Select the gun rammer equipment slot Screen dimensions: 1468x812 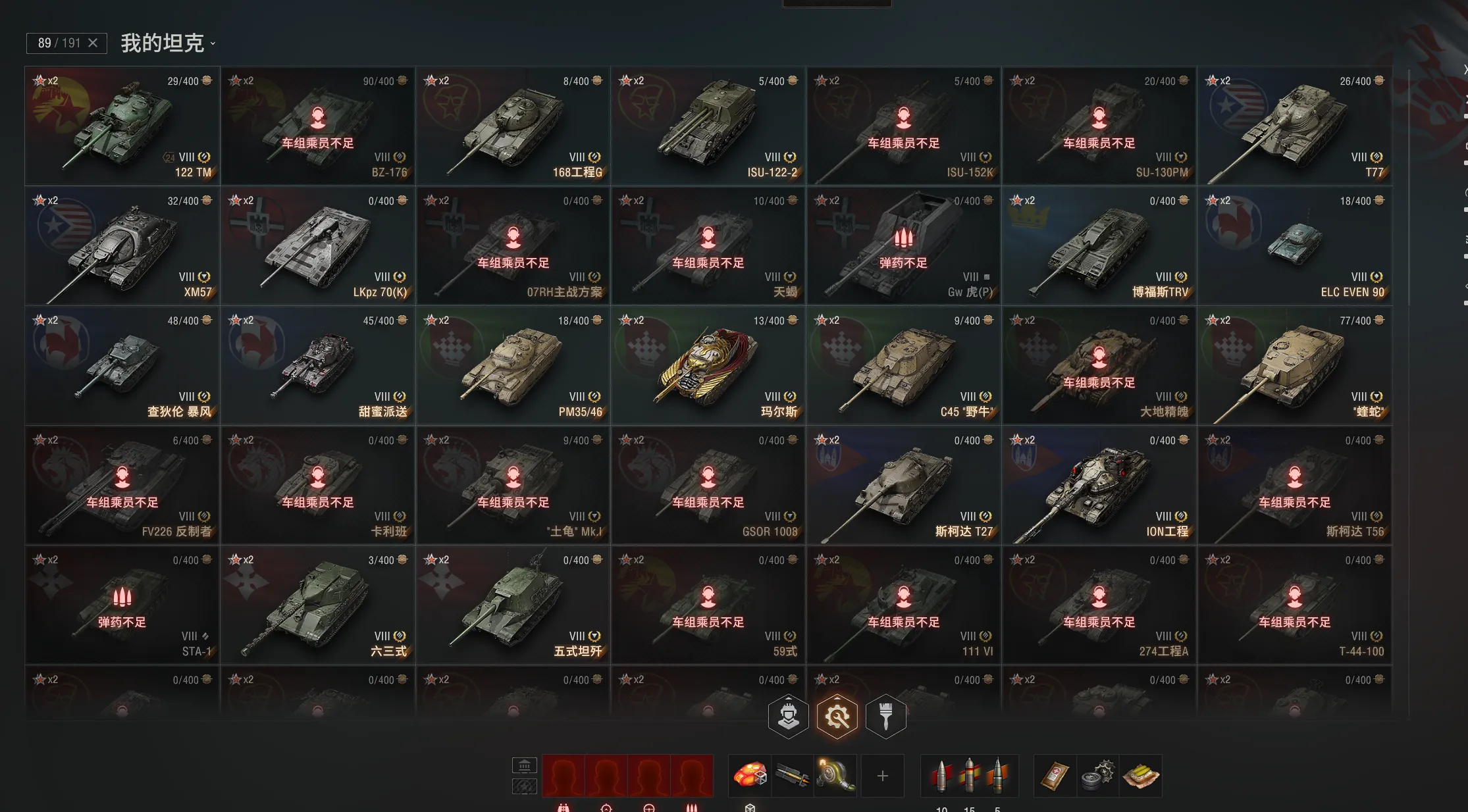(x=793, y=776)
